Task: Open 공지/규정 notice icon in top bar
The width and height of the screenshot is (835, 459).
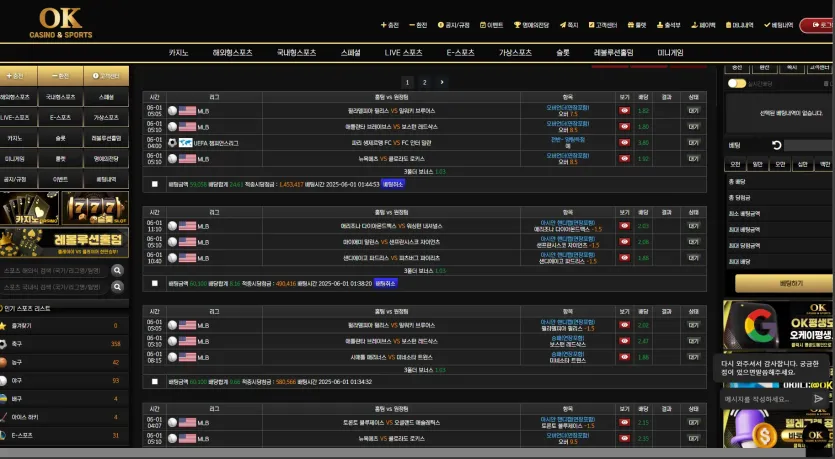Action: click(x=440, y=25)
